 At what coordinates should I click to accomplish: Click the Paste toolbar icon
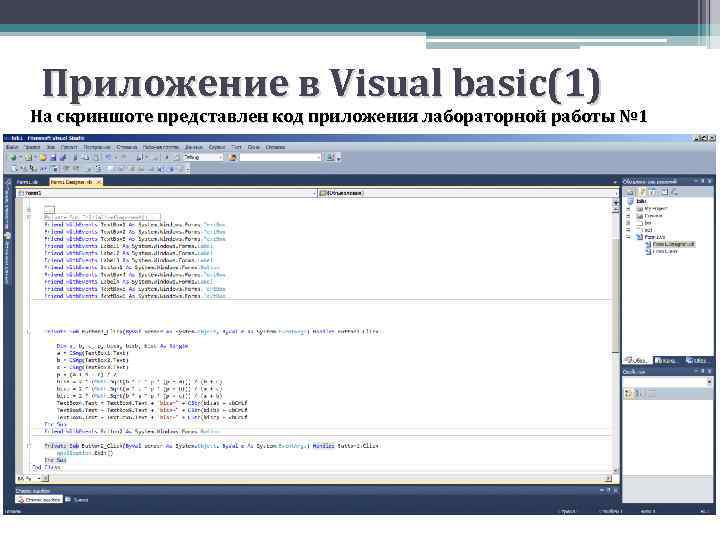(96, 158)
